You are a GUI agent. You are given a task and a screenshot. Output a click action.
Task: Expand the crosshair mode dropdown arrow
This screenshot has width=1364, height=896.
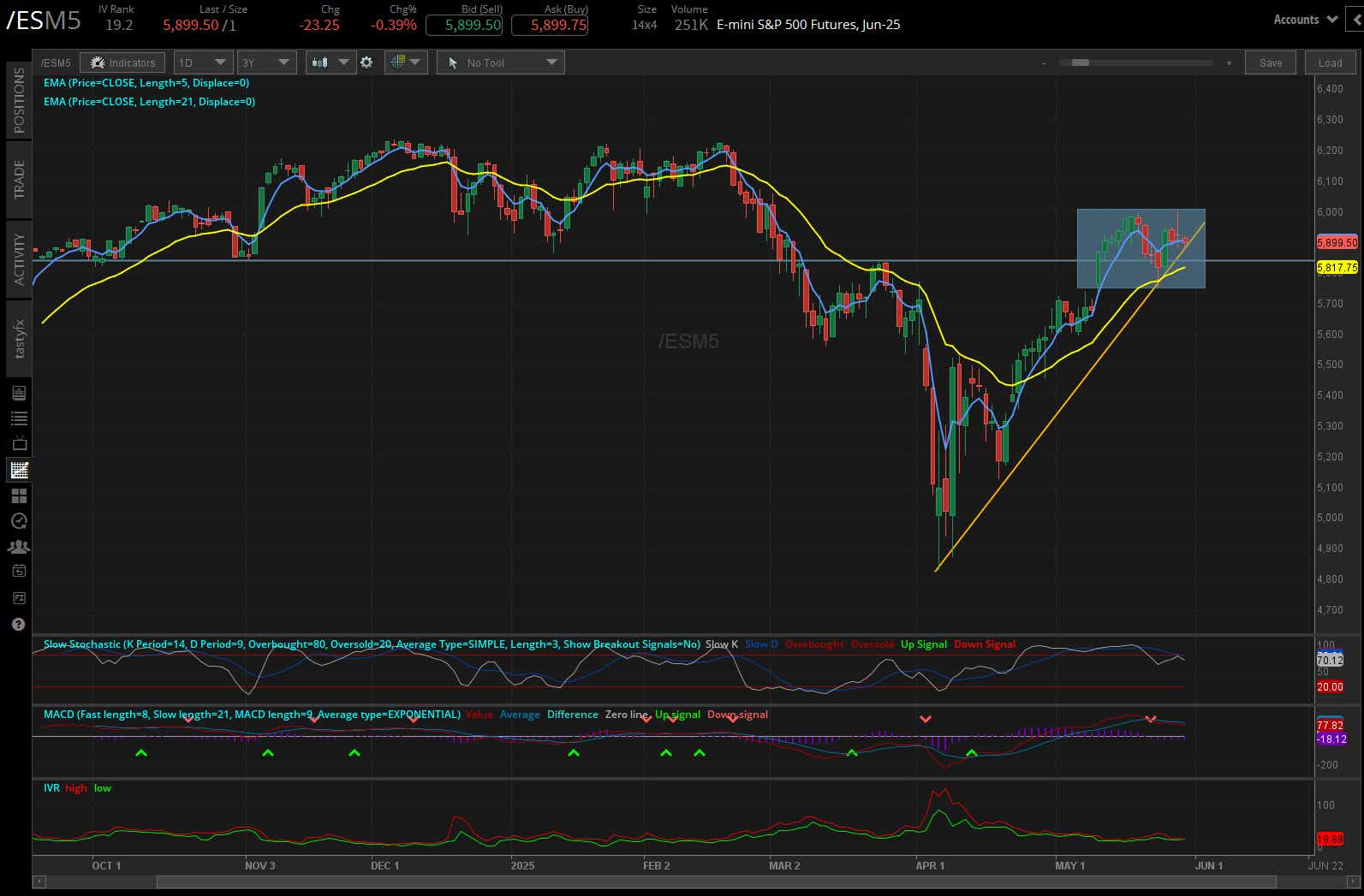415,62
